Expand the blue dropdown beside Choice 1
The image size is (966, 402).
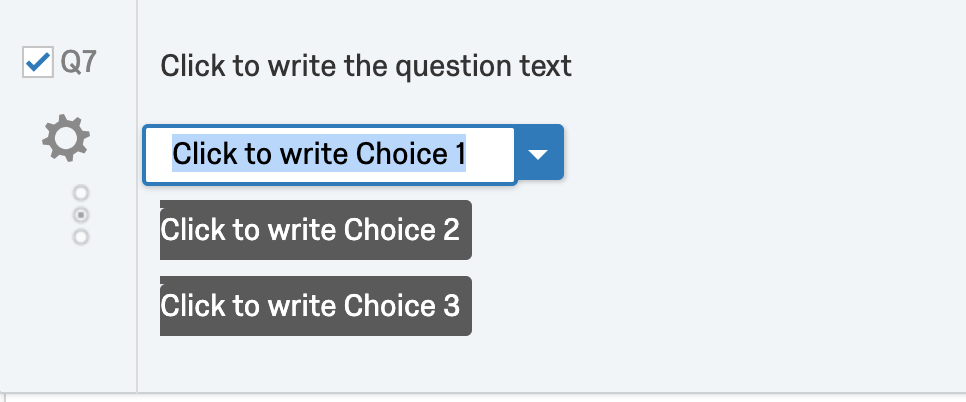pyautogui.click(x=539, y=154)
